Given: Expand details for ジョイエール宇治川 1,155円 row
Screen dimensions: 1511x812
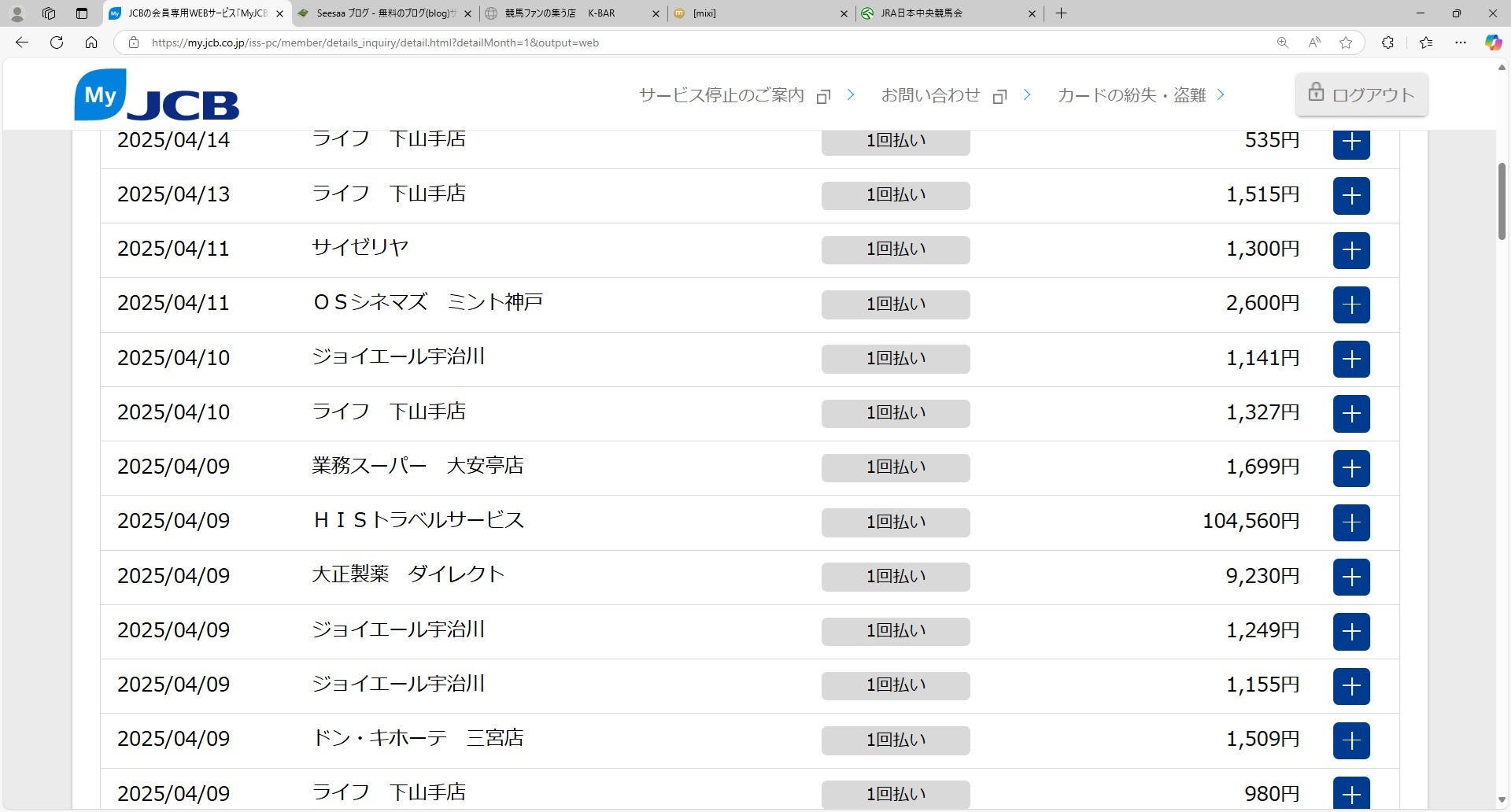Looking at the screenshot, I should tap(1351, 686).
